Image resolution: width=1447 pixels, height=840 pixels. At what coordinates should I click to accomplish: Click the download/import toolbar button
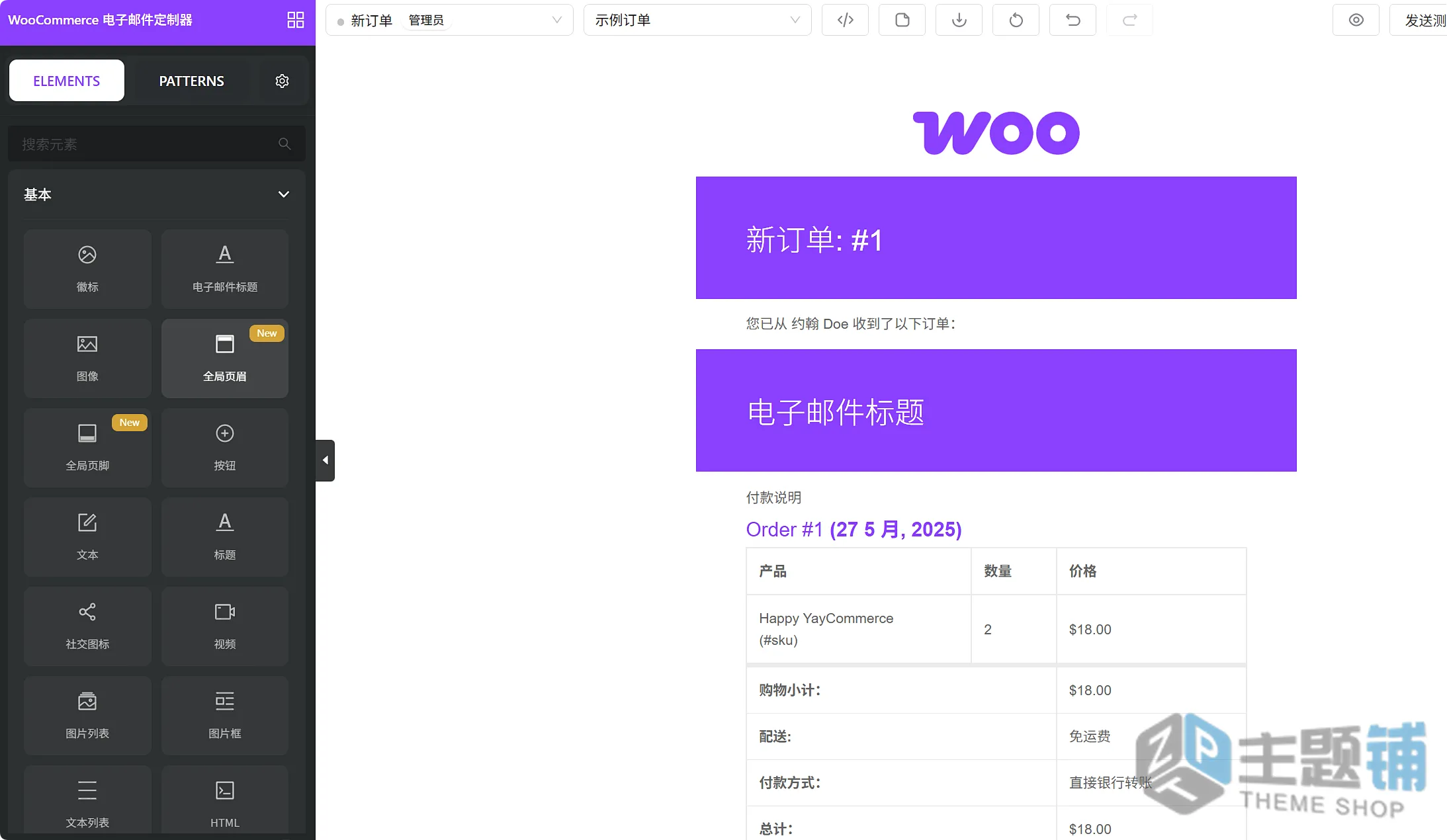click(959, 20)
